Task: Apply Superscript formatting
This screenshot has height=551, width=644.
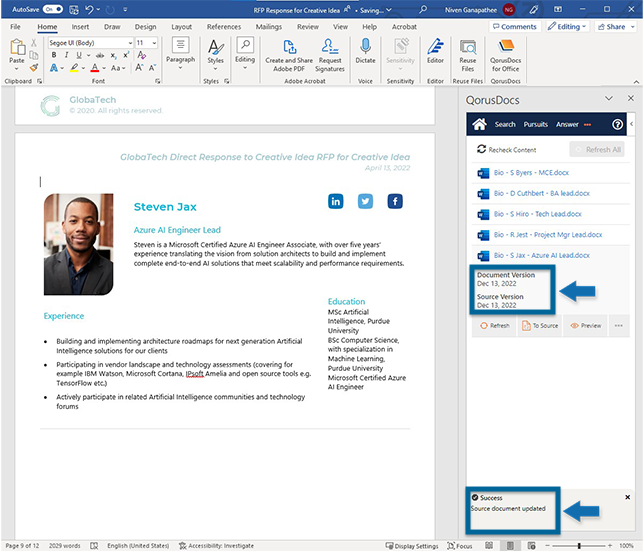Action: tap(126, 55)
